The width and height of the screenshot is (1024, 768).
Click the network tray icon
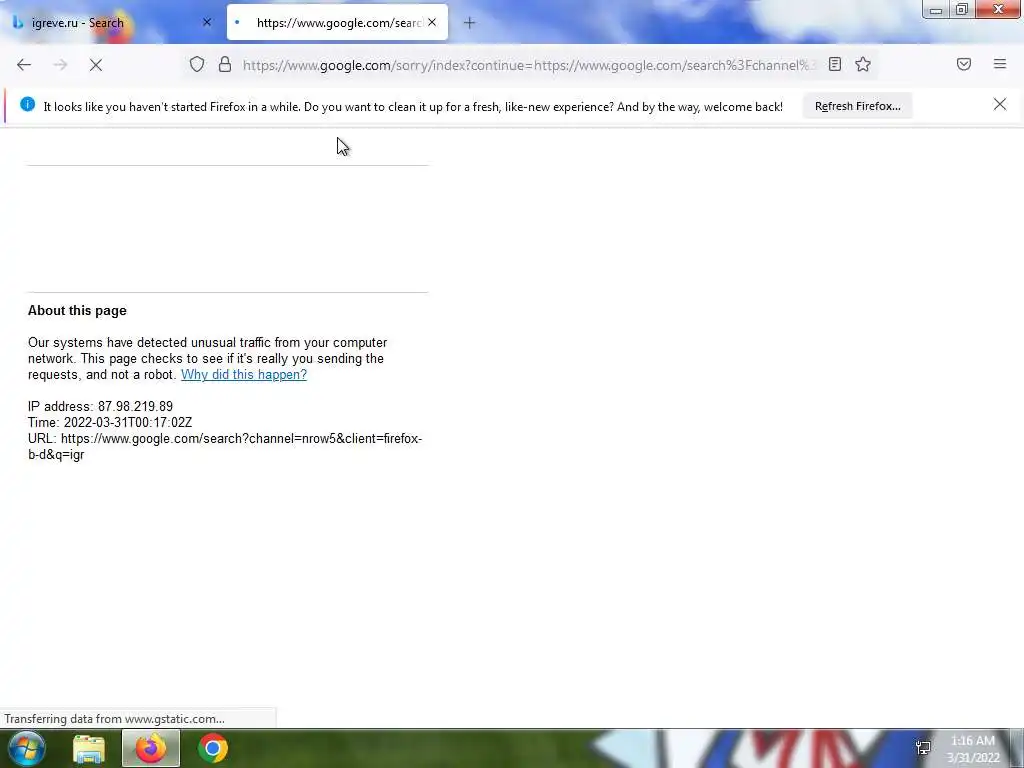[923, 748]
